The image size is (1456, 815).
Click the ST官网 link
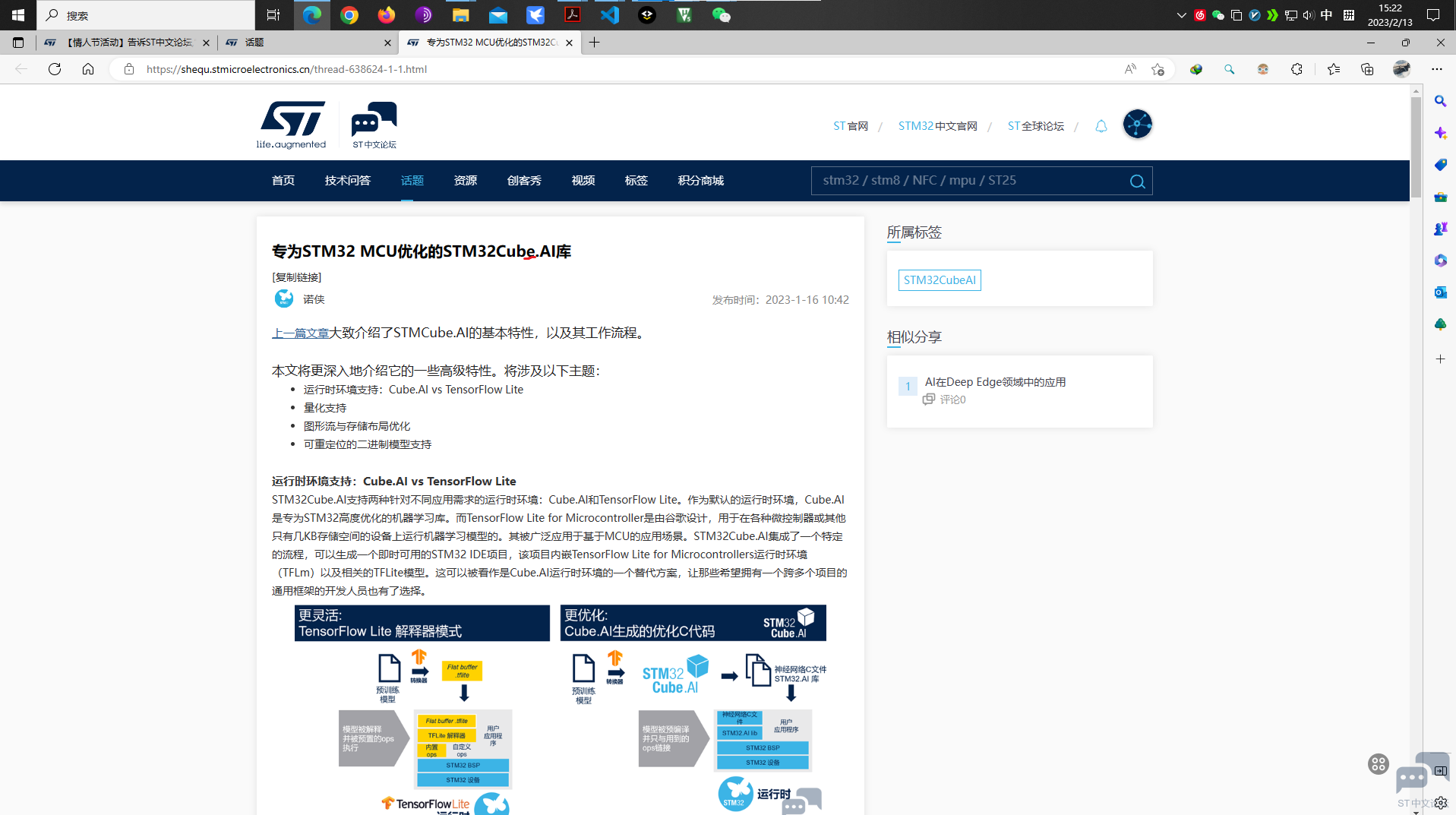coord(851,126)
